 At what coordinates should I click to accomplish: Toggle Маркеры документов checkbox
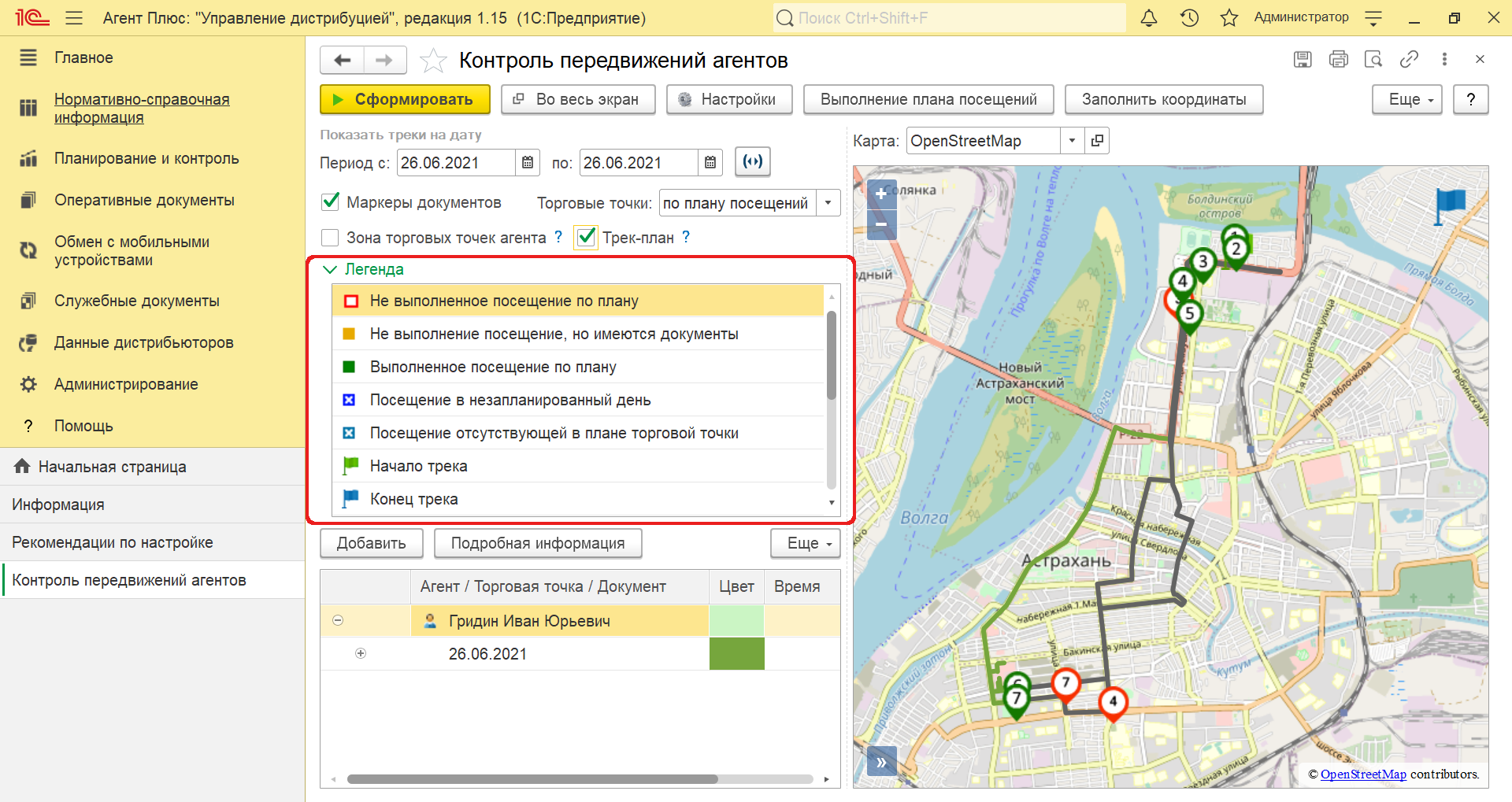(x=331, y=202)
